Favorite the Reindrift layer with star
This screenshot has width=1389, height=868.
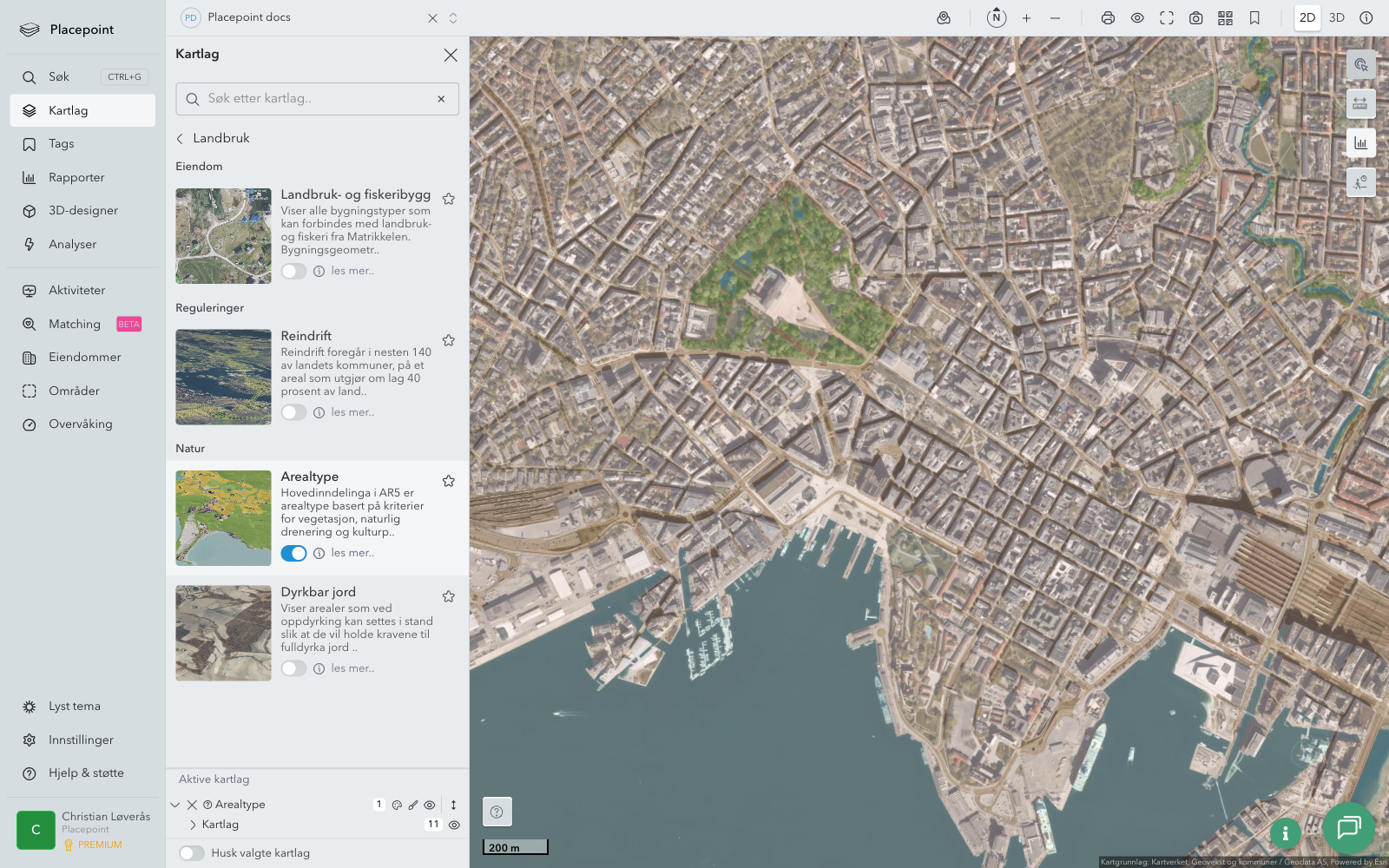click(449, 340)
